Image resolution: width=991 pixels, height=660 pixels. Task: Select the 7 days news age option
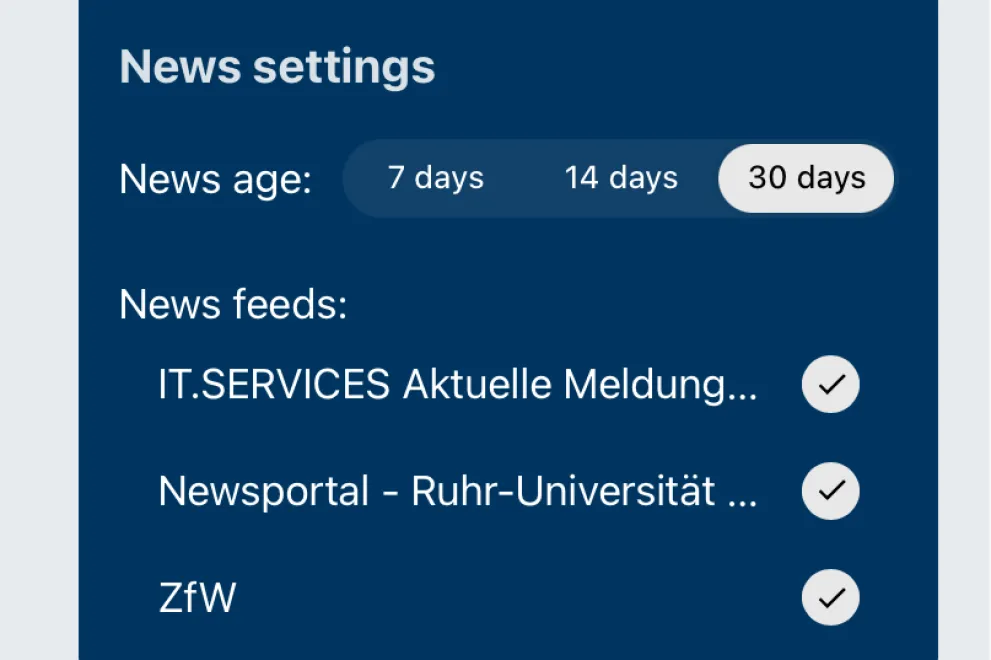434,178
